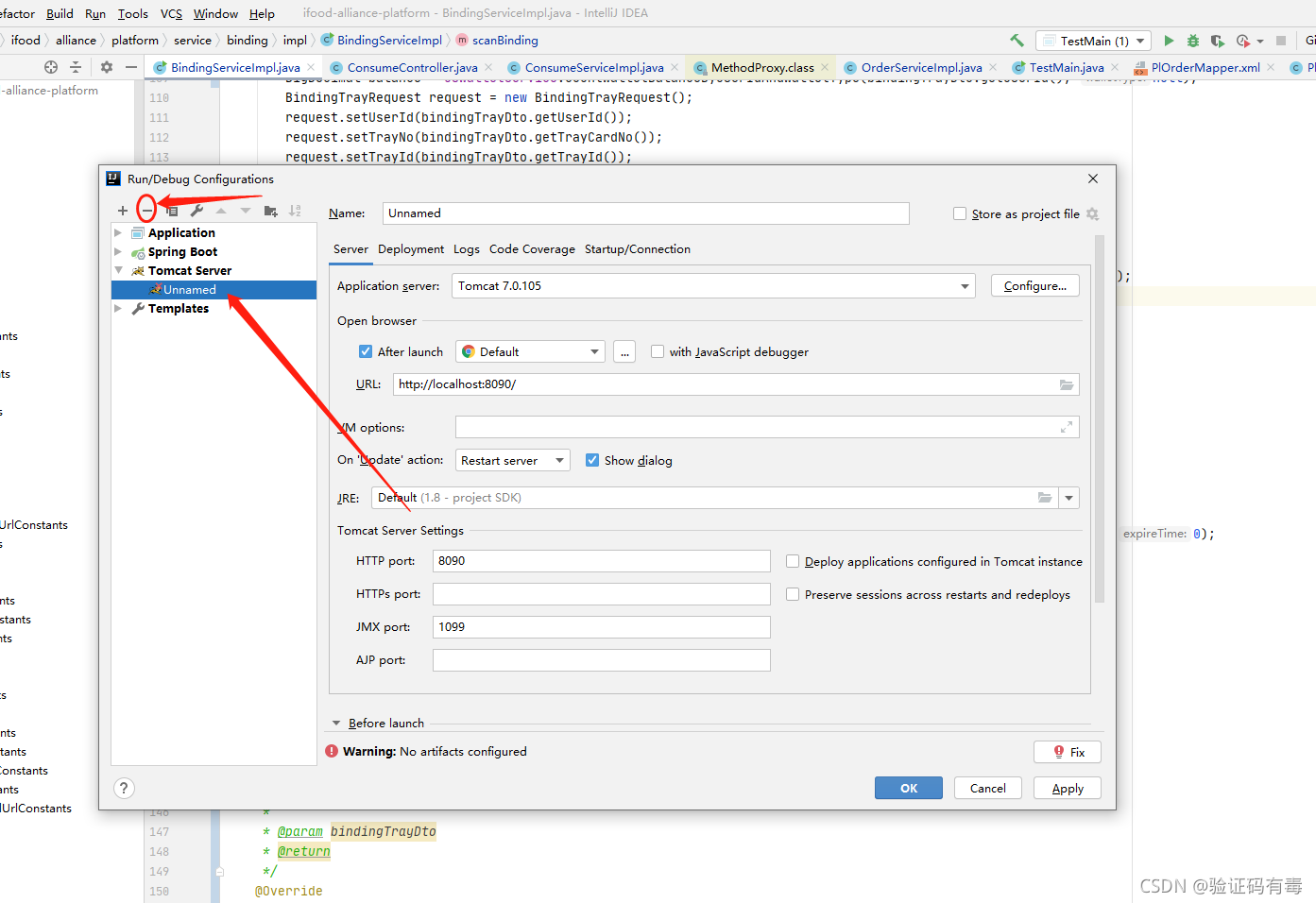The height and width of the screenshot is (903, 1316).
Task: Click the dialog's vertical scrollbar
Action: [x=1100, y=418]
